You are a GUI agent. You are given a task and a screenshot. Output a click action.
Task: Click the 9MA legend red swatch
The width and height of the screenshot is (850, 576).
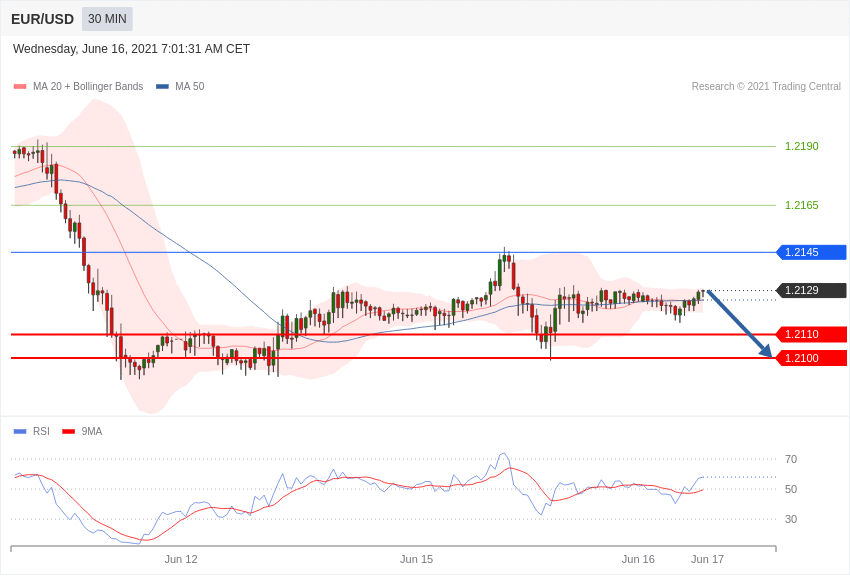68,431
